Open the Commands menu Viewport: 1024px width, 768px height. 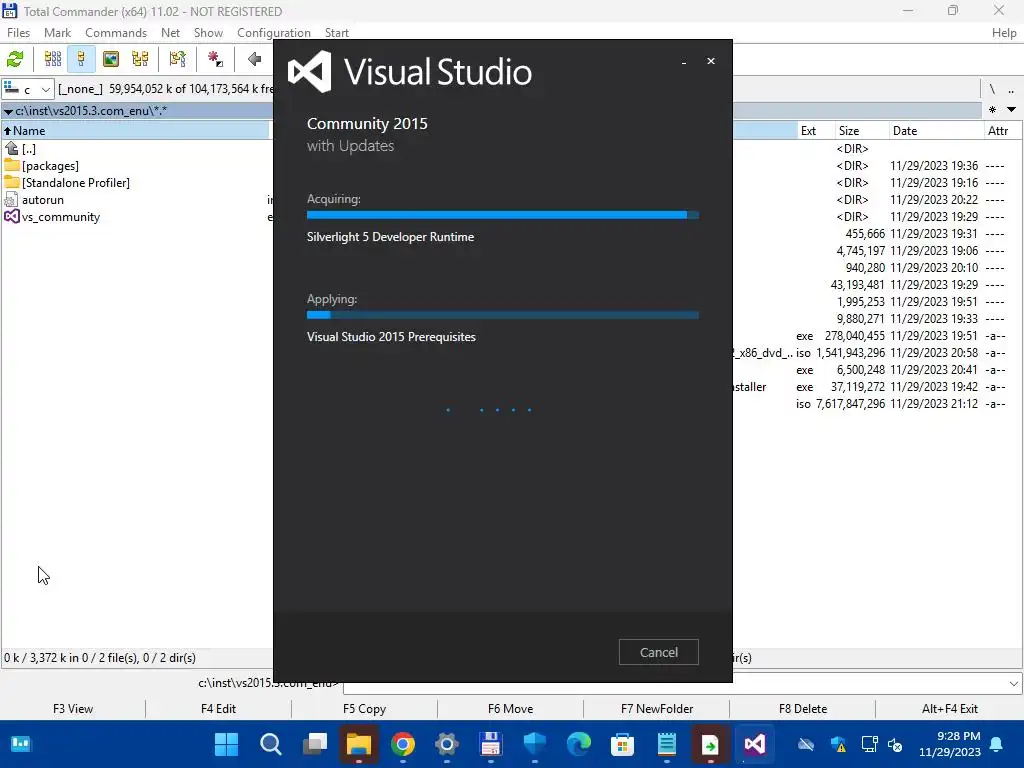(x=116, y=33)
